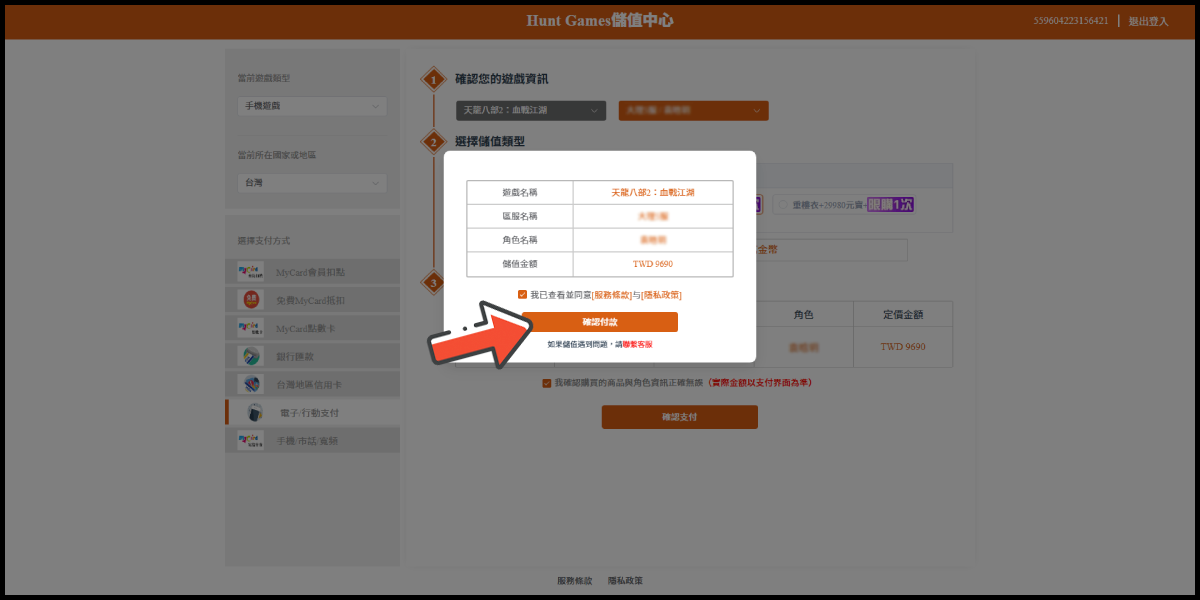
Task: Click the 電子/行動支付 wallet icon
Action: tap(255, 412)
